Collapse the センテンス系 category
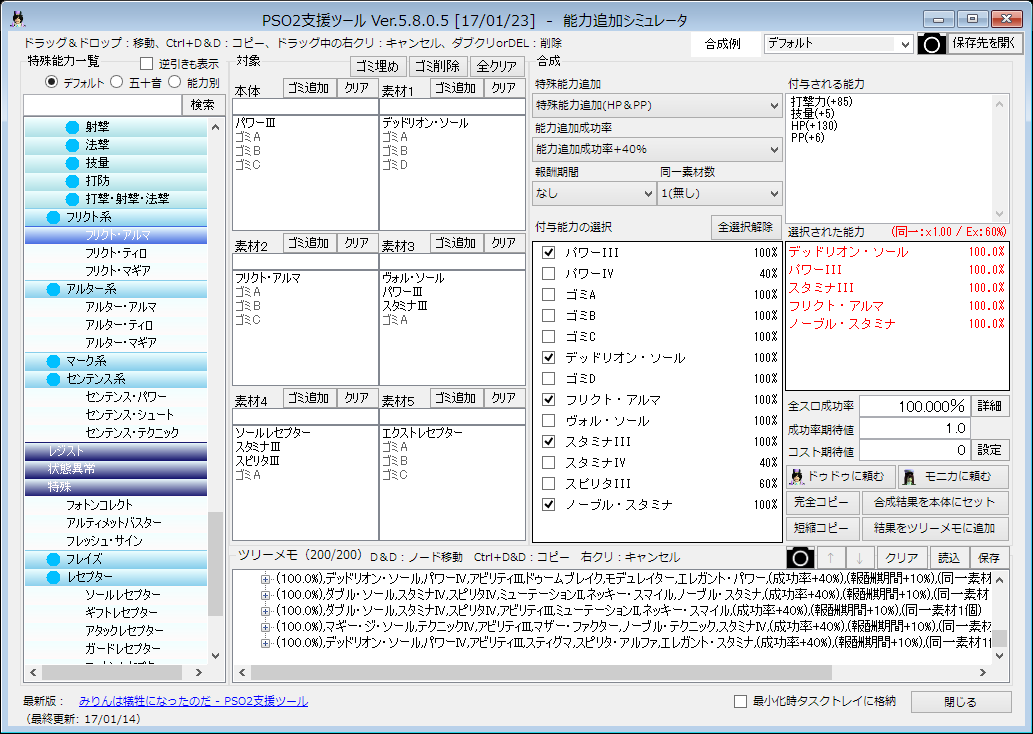1033x734 pixels. pos(53,380)
